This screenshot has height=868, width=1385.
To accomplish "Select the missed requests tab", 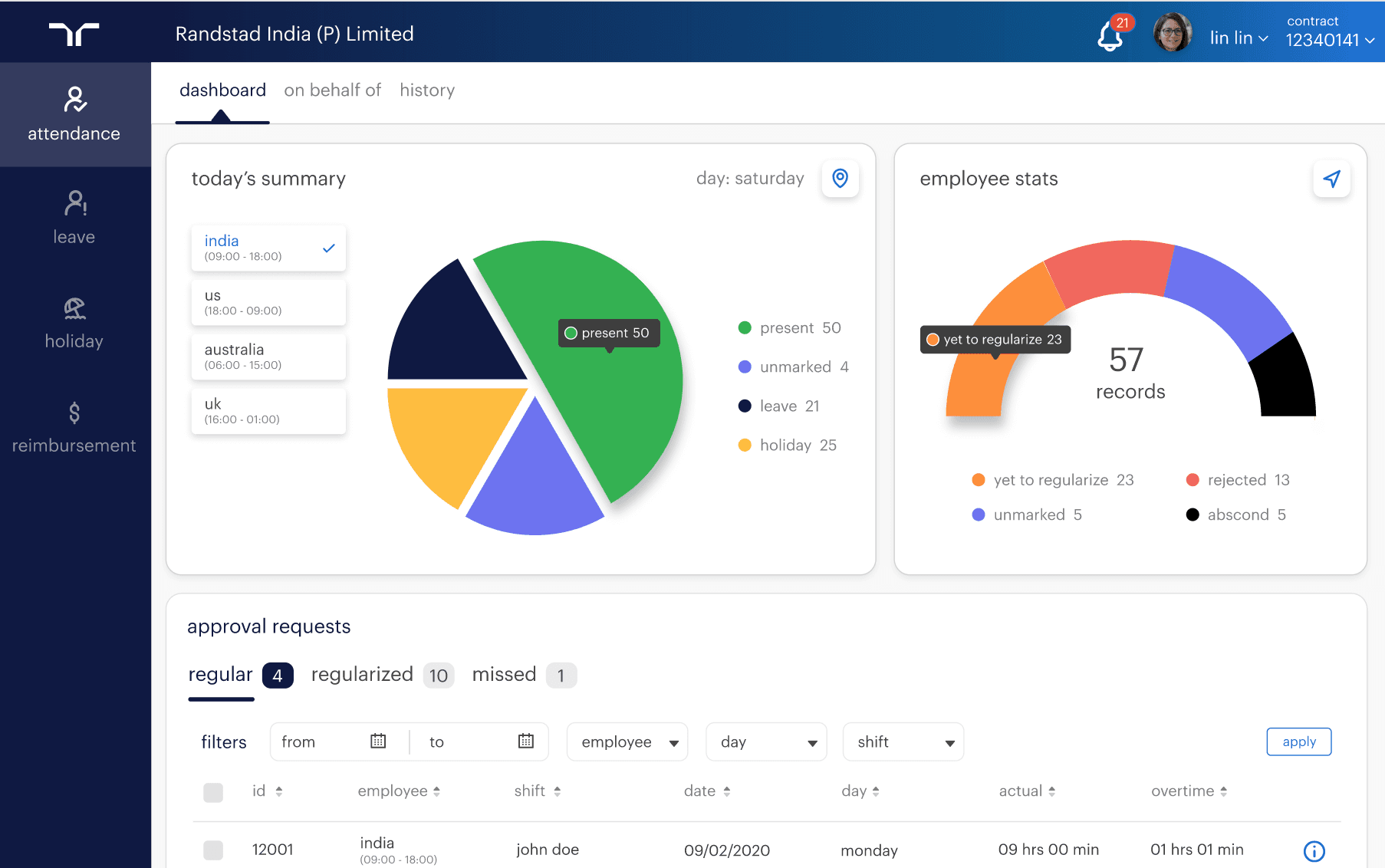I will point(524,675).
